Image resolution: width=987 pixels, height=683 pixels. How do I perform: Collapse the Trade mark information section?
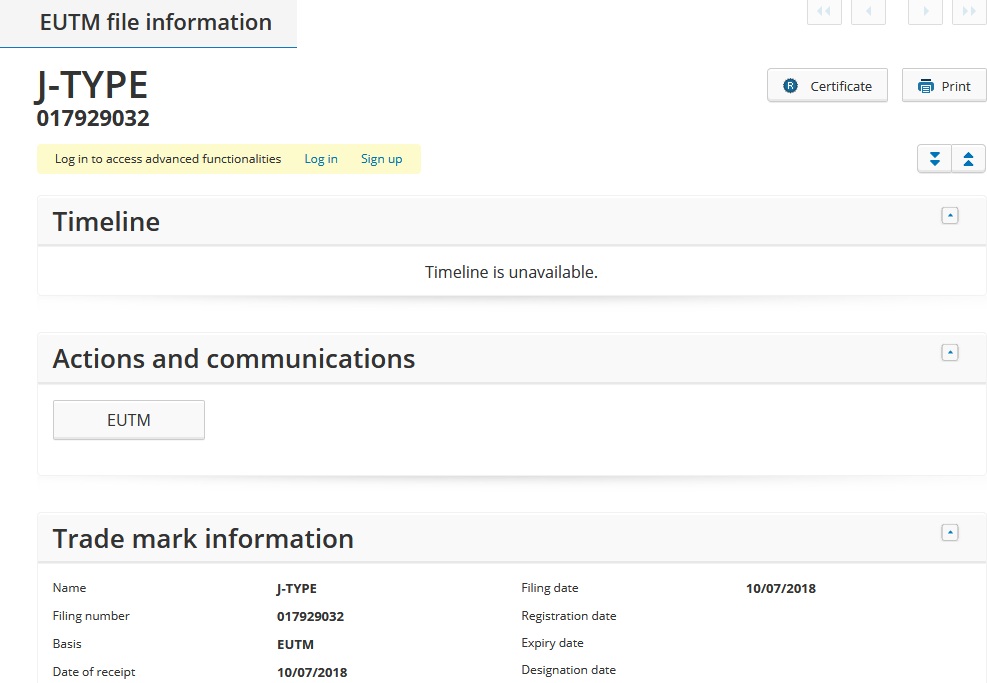[950, 533]
